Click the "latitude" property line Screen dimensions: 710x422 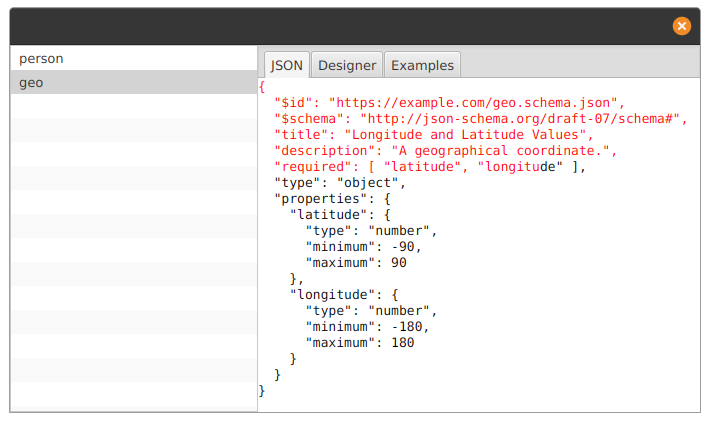pos(340,215)
